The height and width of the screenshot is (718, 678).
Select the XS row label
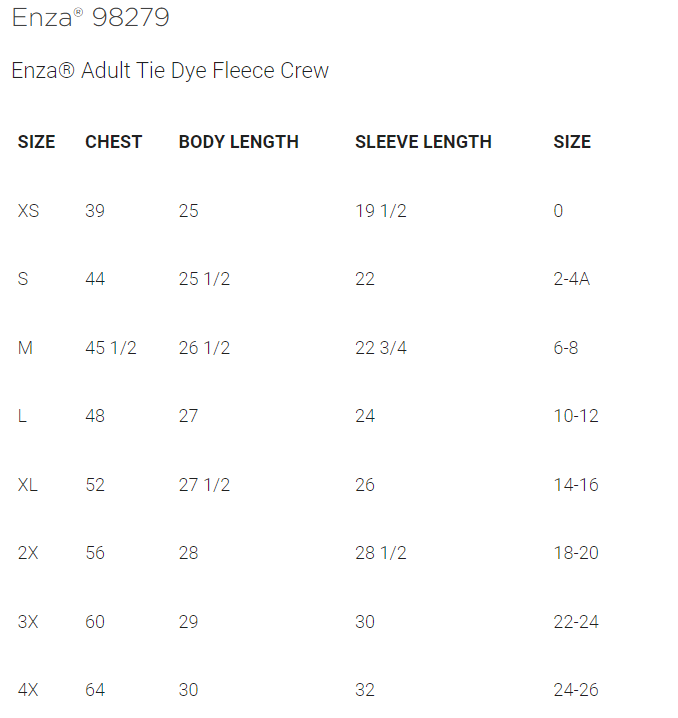coord(28,211)
